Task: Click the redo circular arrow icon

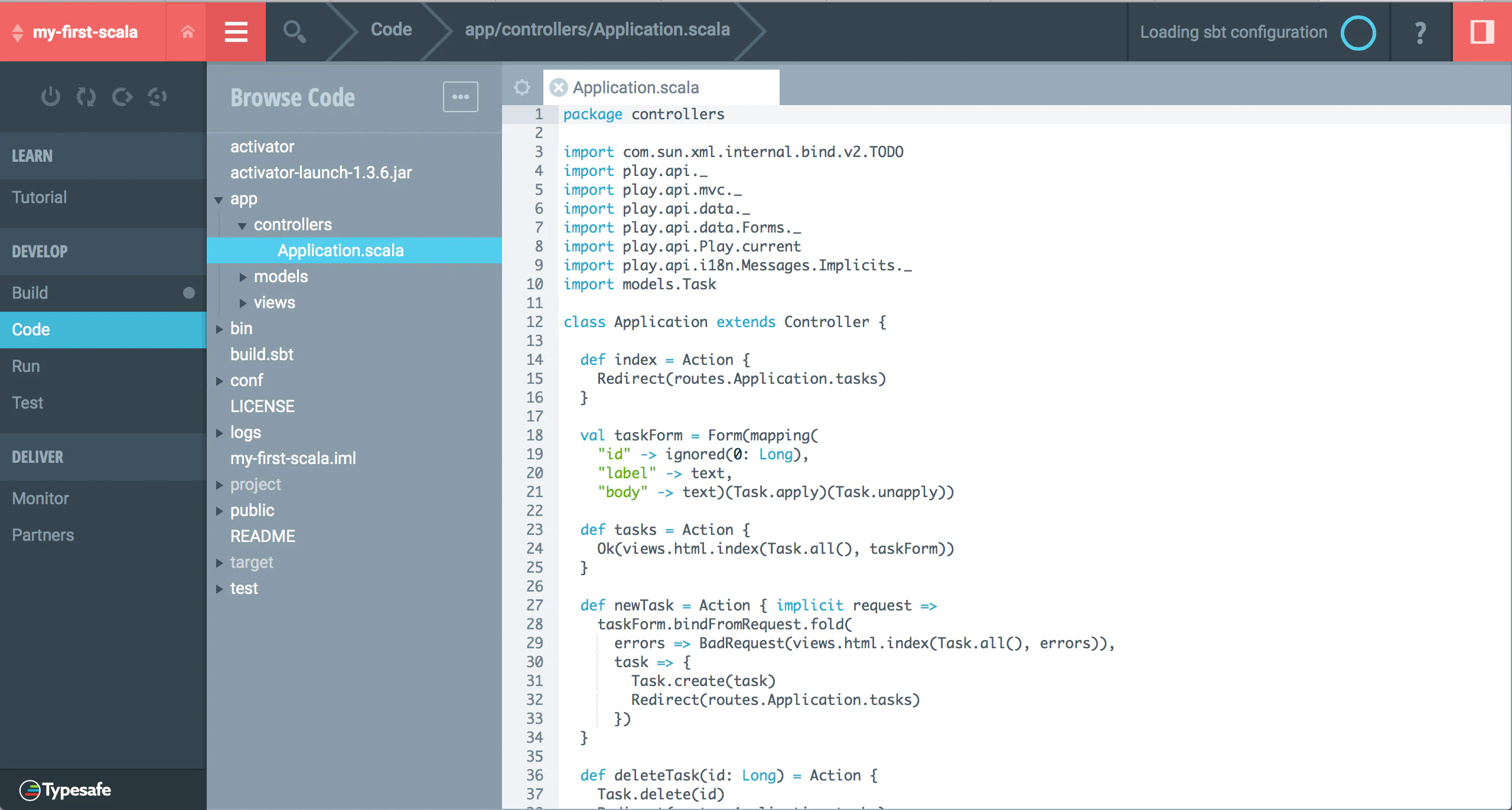Action: [x=122, y=96]
